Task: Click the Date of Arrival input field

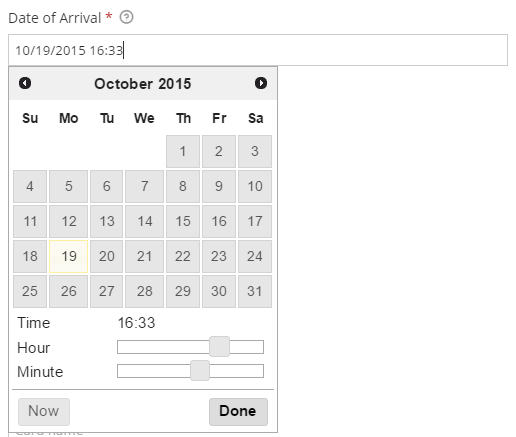Action: (258, 50)
